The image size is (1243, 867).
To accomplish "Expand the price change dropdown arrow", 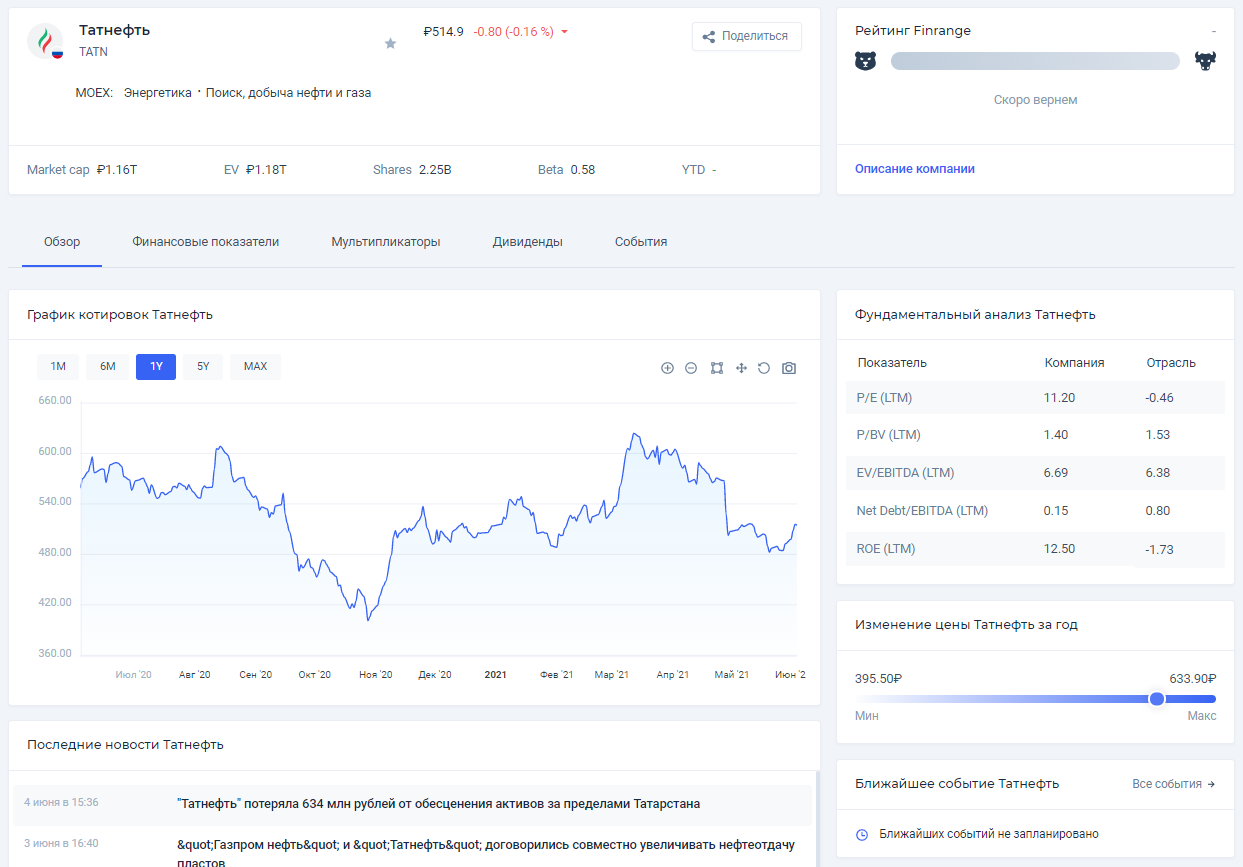I will 564,32.
